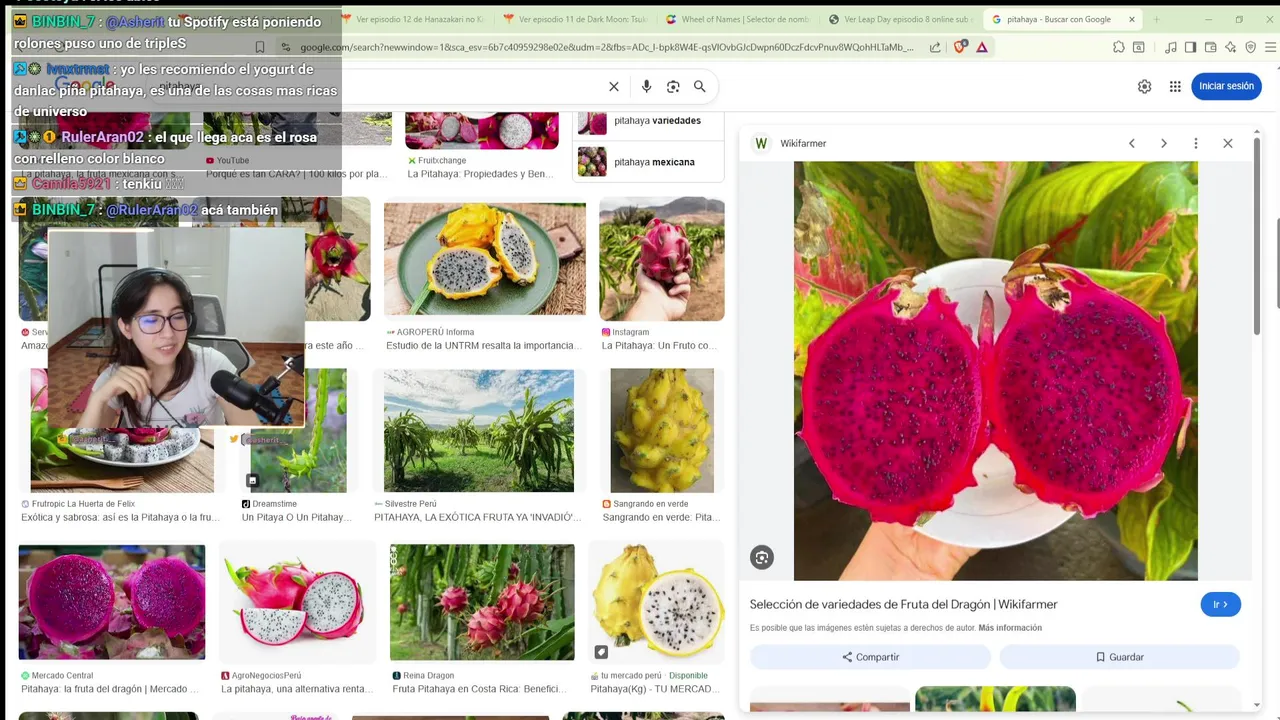The height and width of the screenshot is (720, 1280).
Task: Open the Sangrando en verde yellow fruit image
Action: click(x=662, y=431)
